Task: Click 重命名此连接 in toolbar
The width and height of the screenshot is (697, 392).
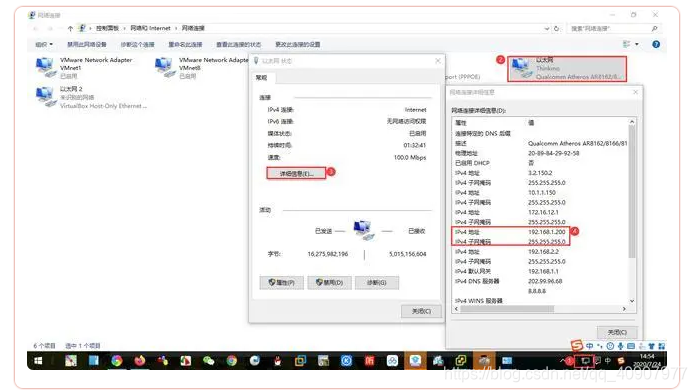Action: tap(185, 44)
